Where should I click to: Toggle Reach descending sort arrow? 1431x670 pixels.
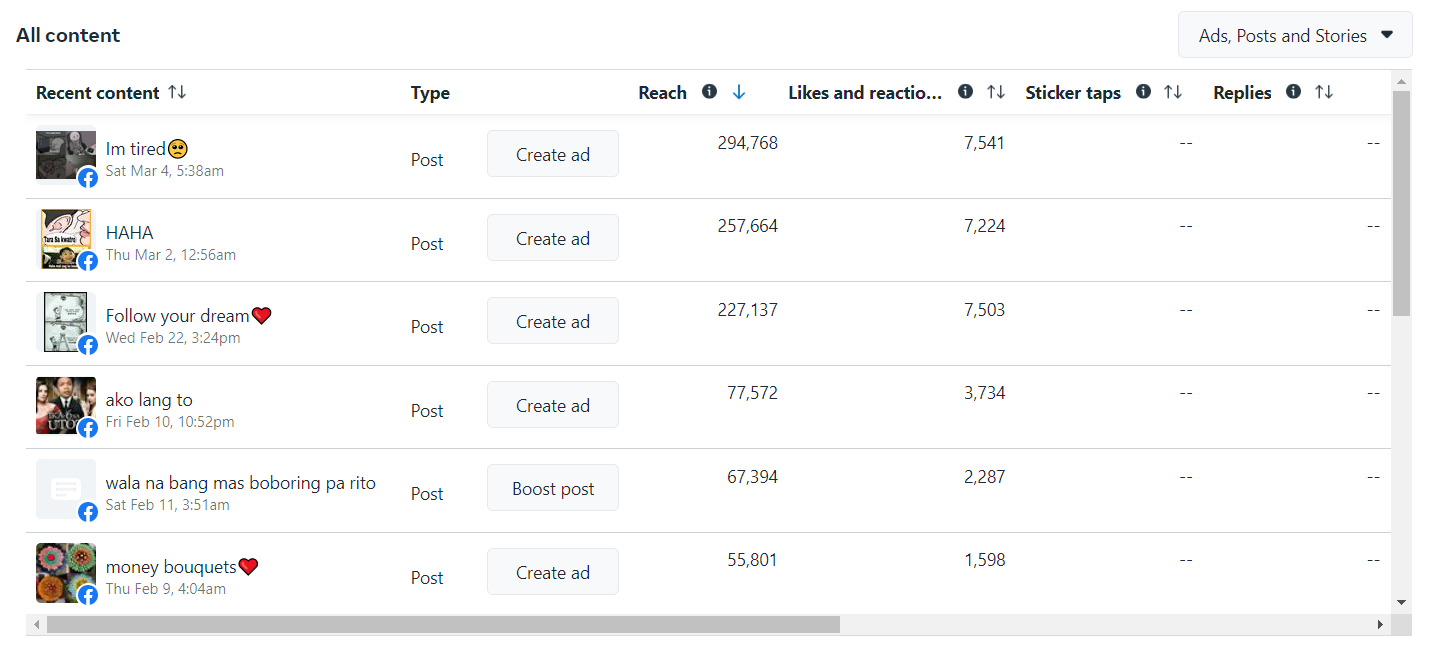tap(739, 92)
